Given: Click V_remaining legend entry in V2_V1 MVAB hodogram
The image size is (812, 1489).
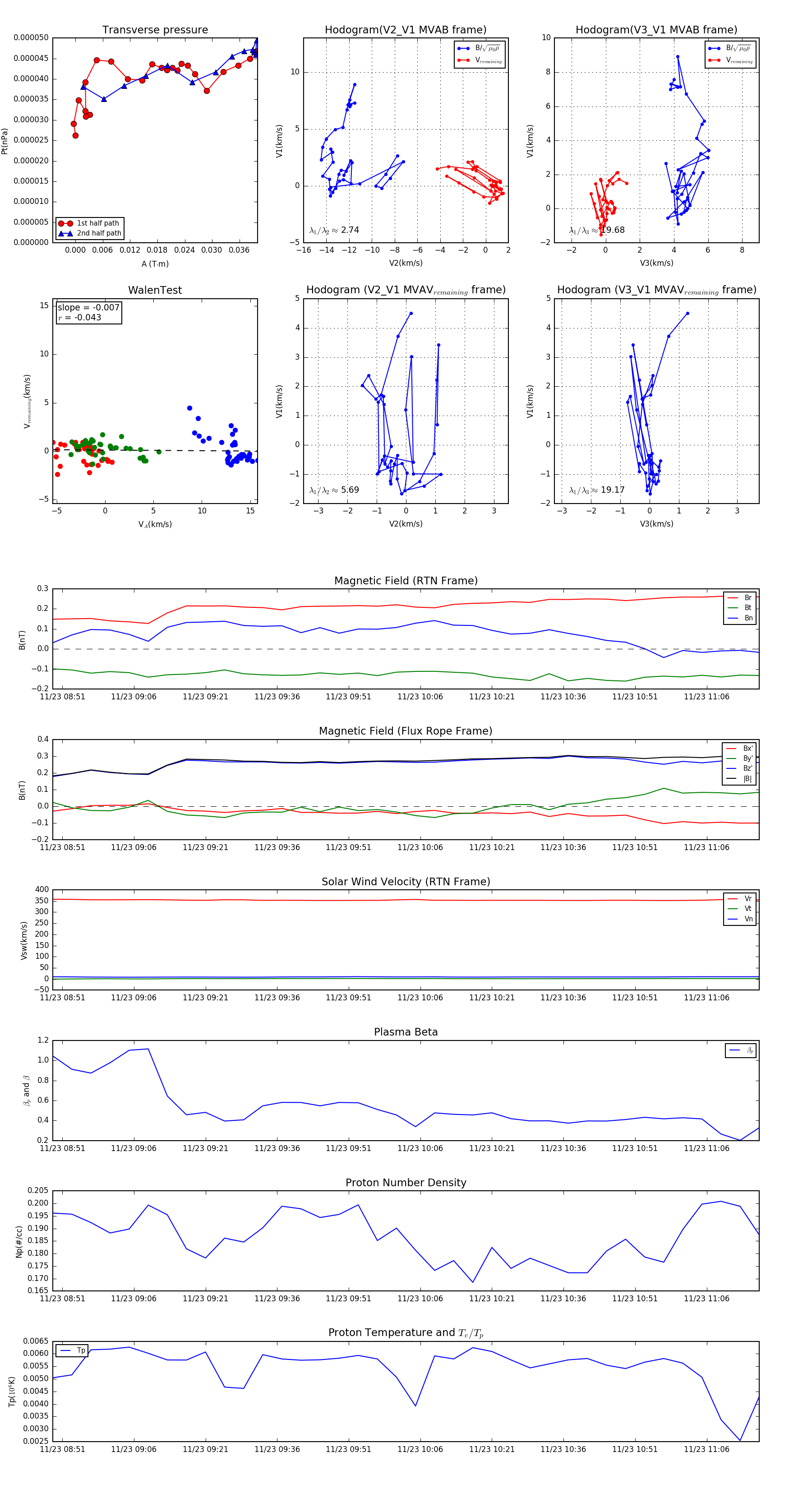Looking at the screenshot, I should point(480,60).
